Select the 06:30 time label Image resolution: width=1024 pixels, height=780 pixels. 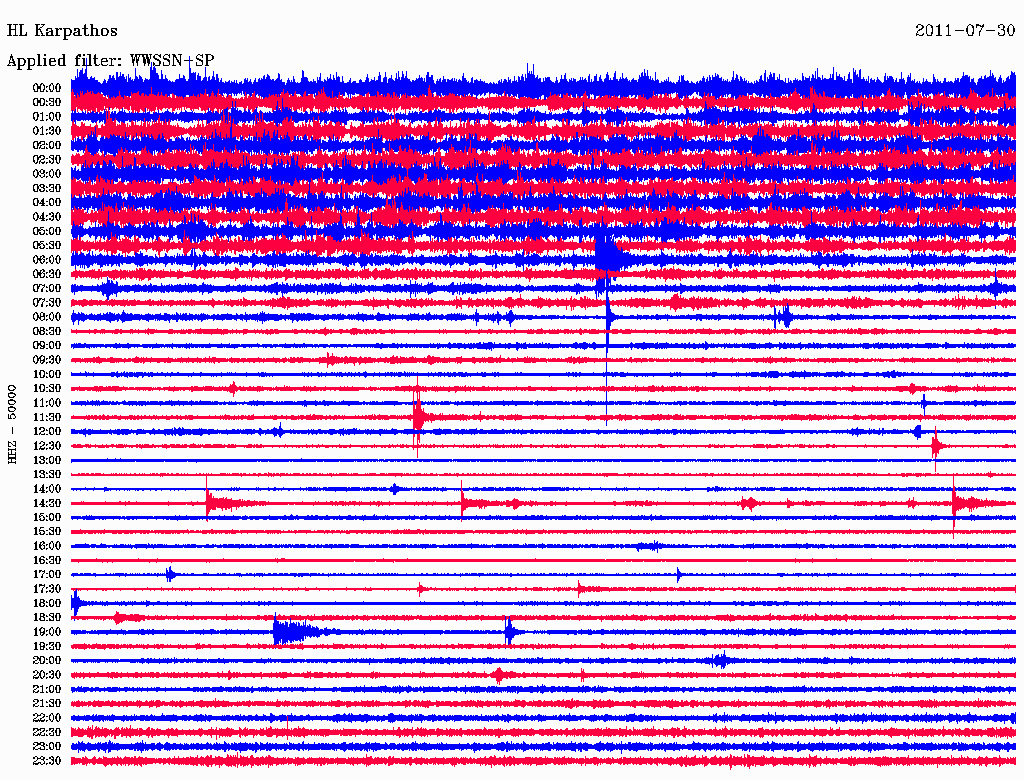pyautogui.click(x=47, y=274)
